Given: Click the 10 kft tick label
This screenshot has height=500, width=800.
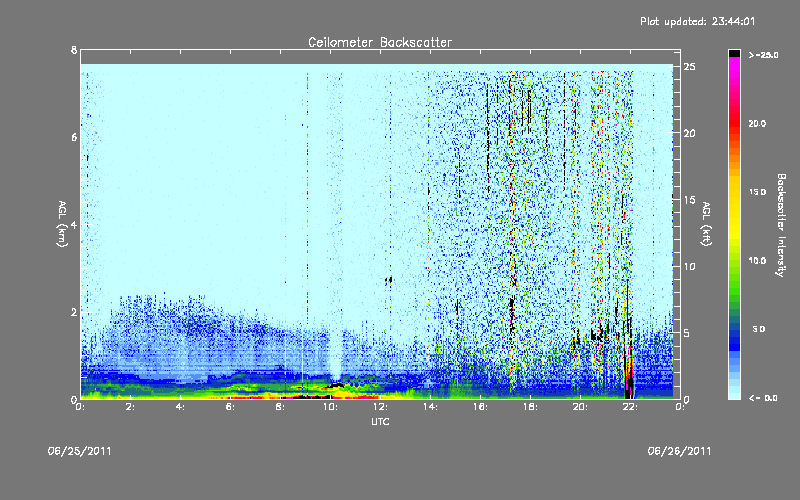Looking at the screenshot, I should click(x=690, y=266).
